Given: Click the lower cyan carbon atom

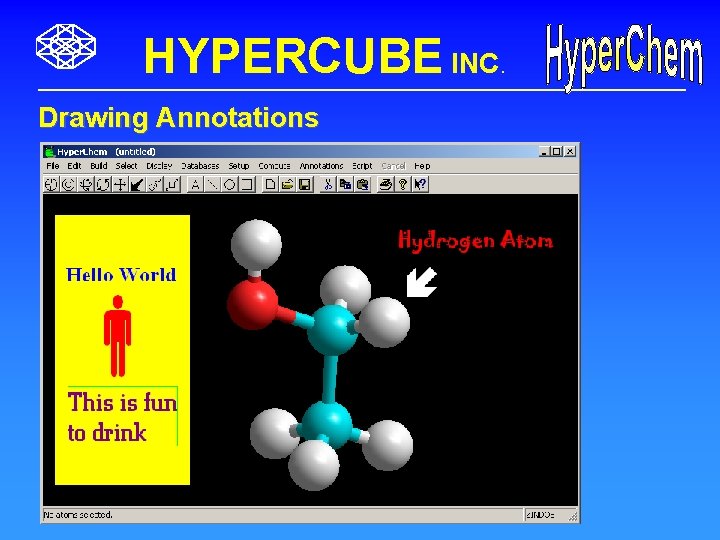Looking at the screenshot, I should pos(326,425).
